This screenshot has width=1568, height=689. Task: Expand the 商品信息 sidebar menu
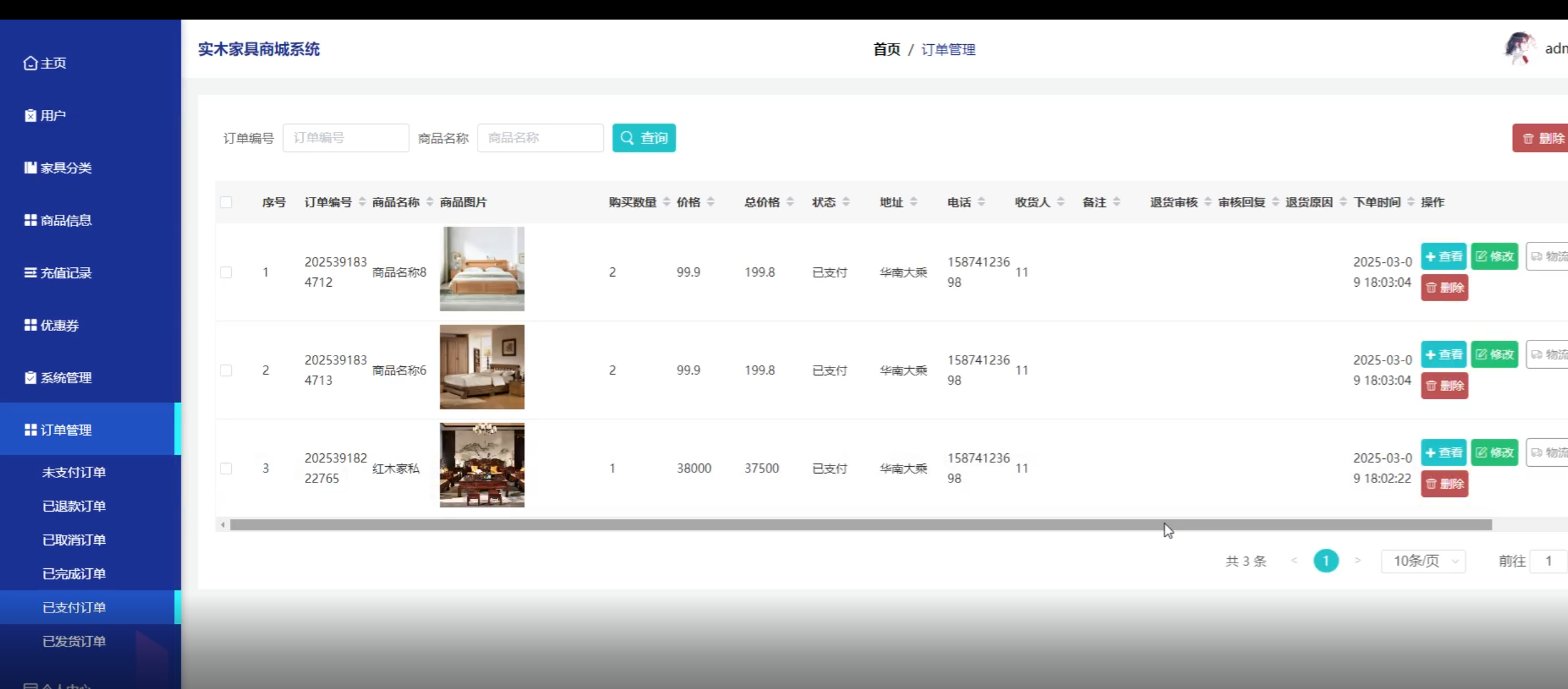tap(66, 220)
